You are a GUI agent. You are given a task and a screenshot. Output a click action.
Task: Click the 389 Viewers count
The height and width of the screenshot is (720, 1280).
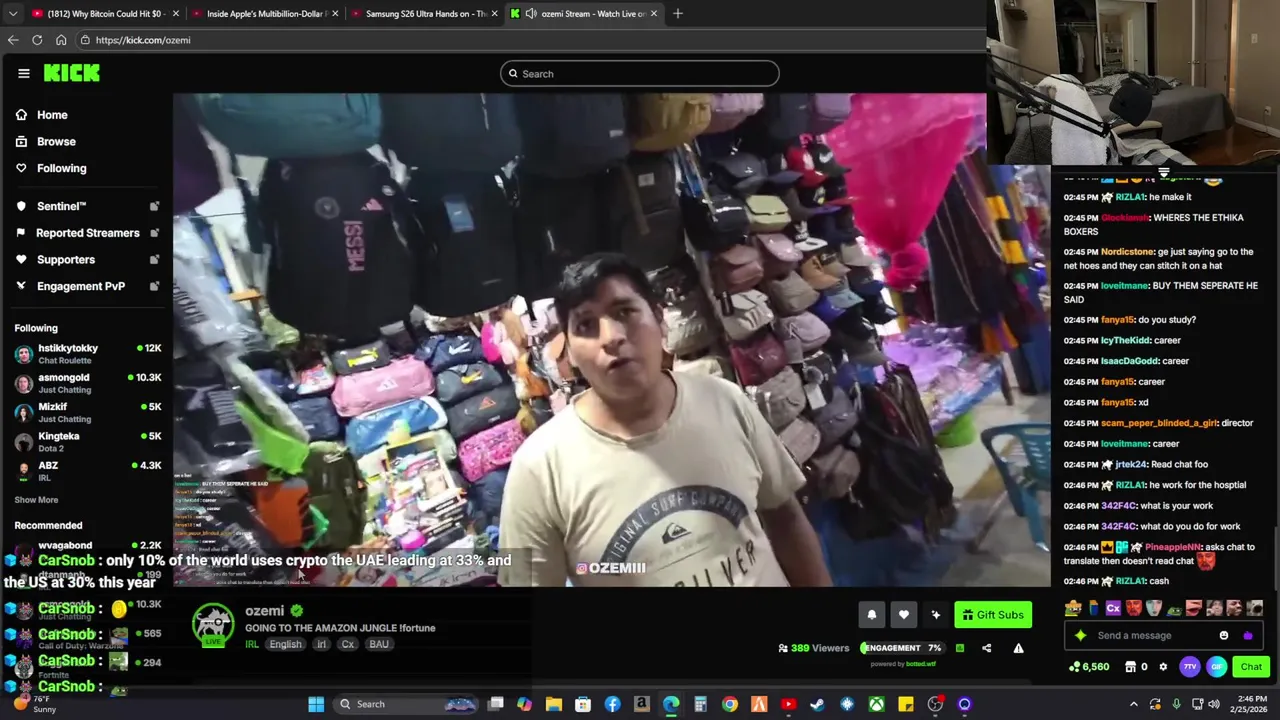click(814, 648)
